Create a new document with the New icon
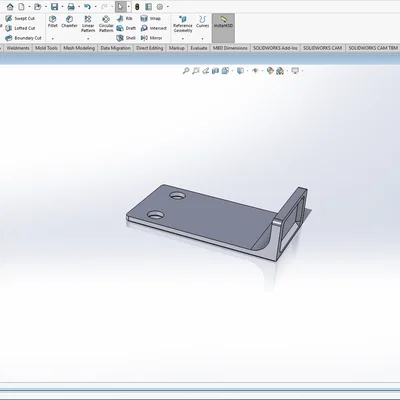This screenshot has height=400, width=400. [x=21, y=6]
